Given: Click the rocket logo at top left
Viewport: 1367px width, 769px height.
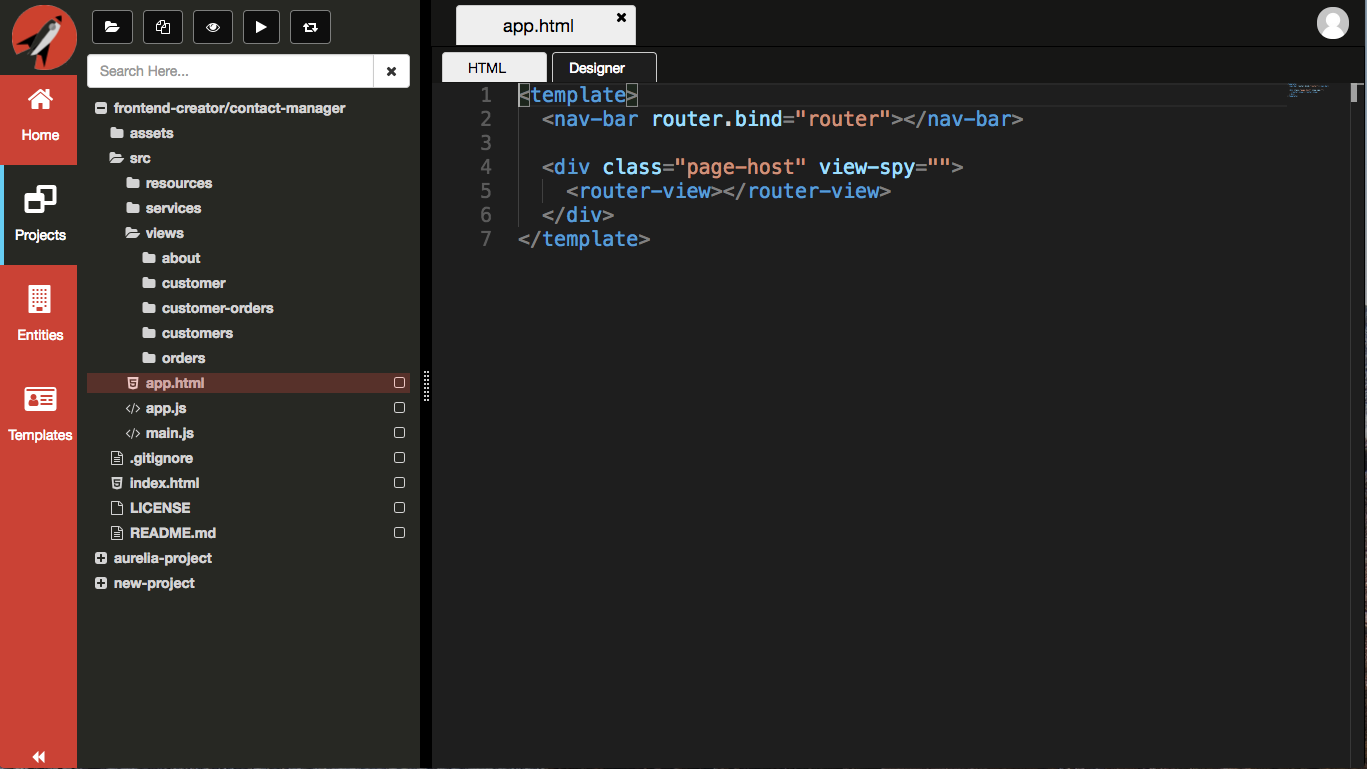Looking at the screenshot, I should tap(44, 35).
